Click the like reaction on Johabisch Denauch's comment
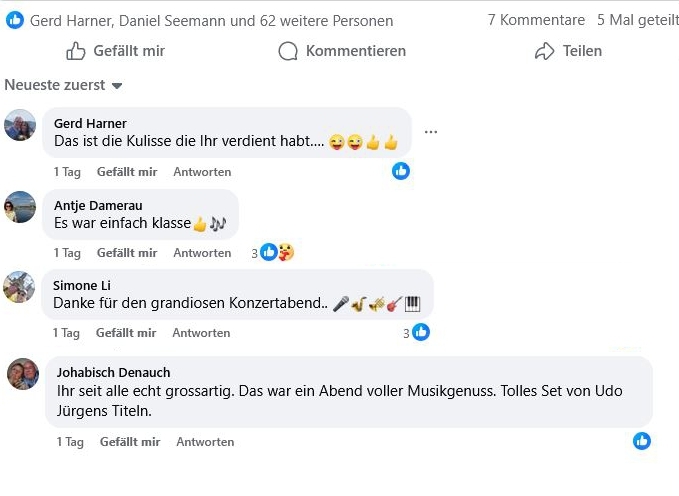Screen dimensions: 679x496 click(642, 441)
